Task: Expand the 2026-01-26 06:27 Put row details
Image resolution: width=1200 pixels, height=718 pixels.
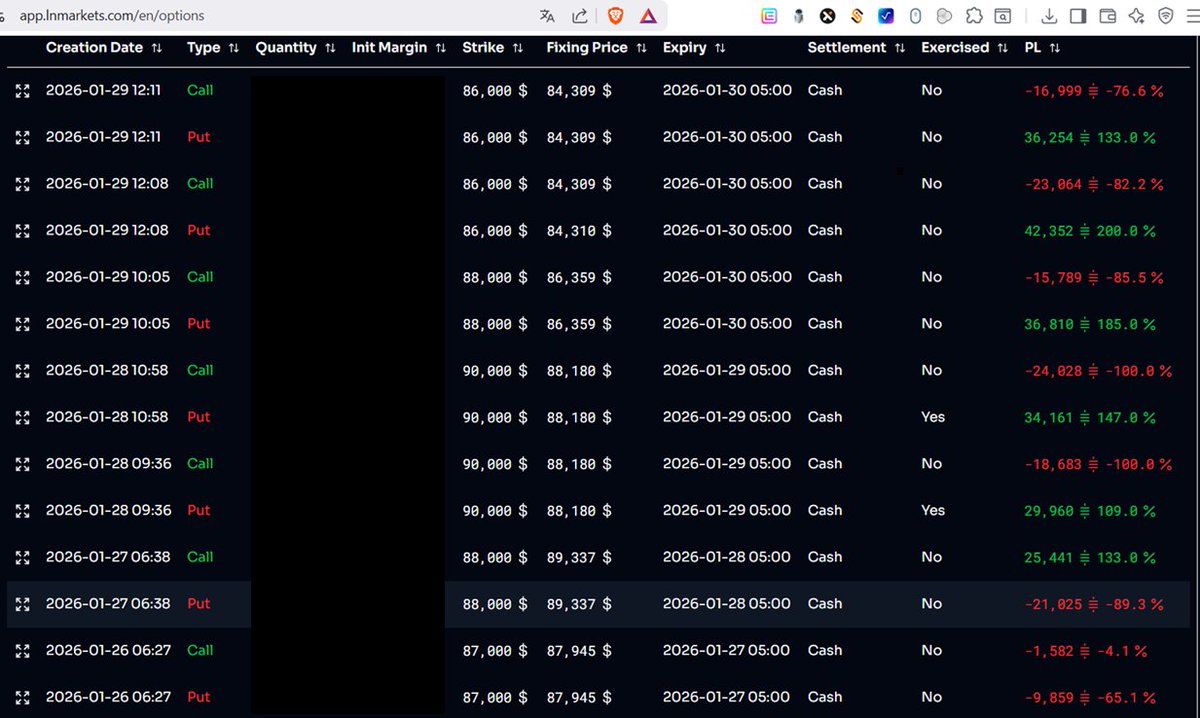Action: point(23,697)
